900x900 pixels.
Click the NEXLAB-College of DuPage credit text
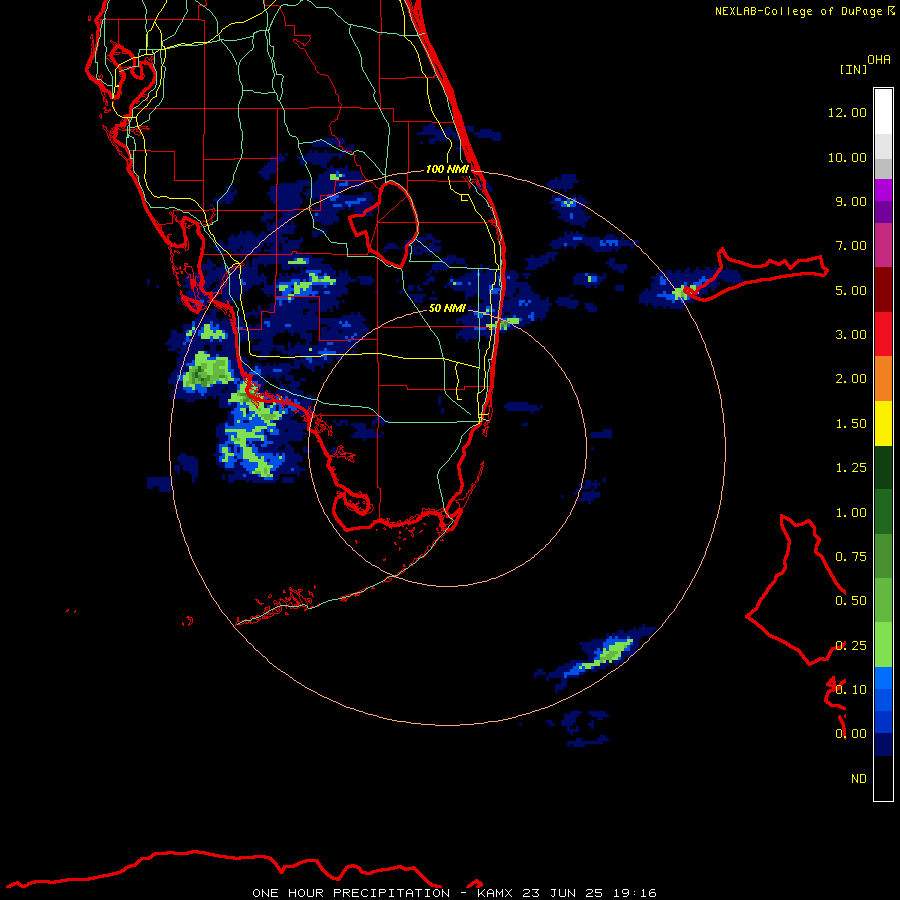click(x=798, y=11)
